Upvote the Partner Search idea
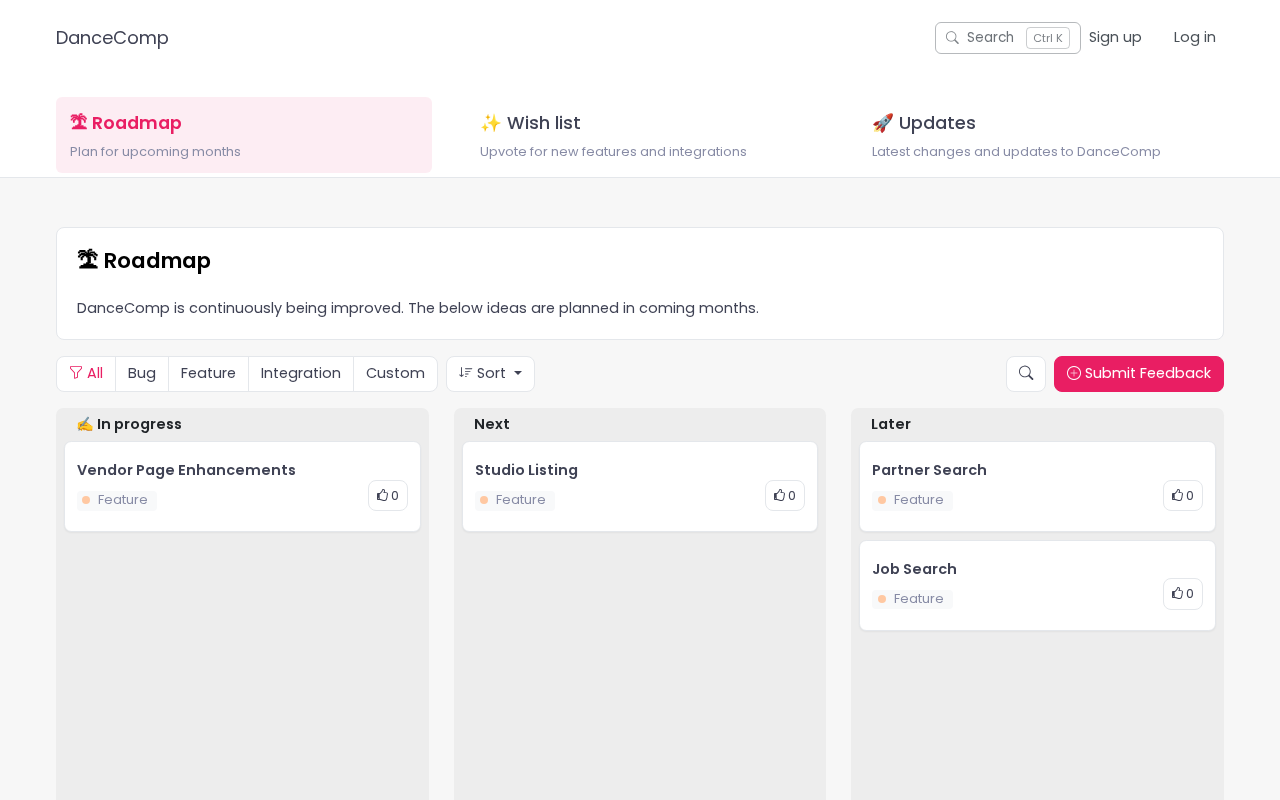1280x800 pixels. 1183,496
